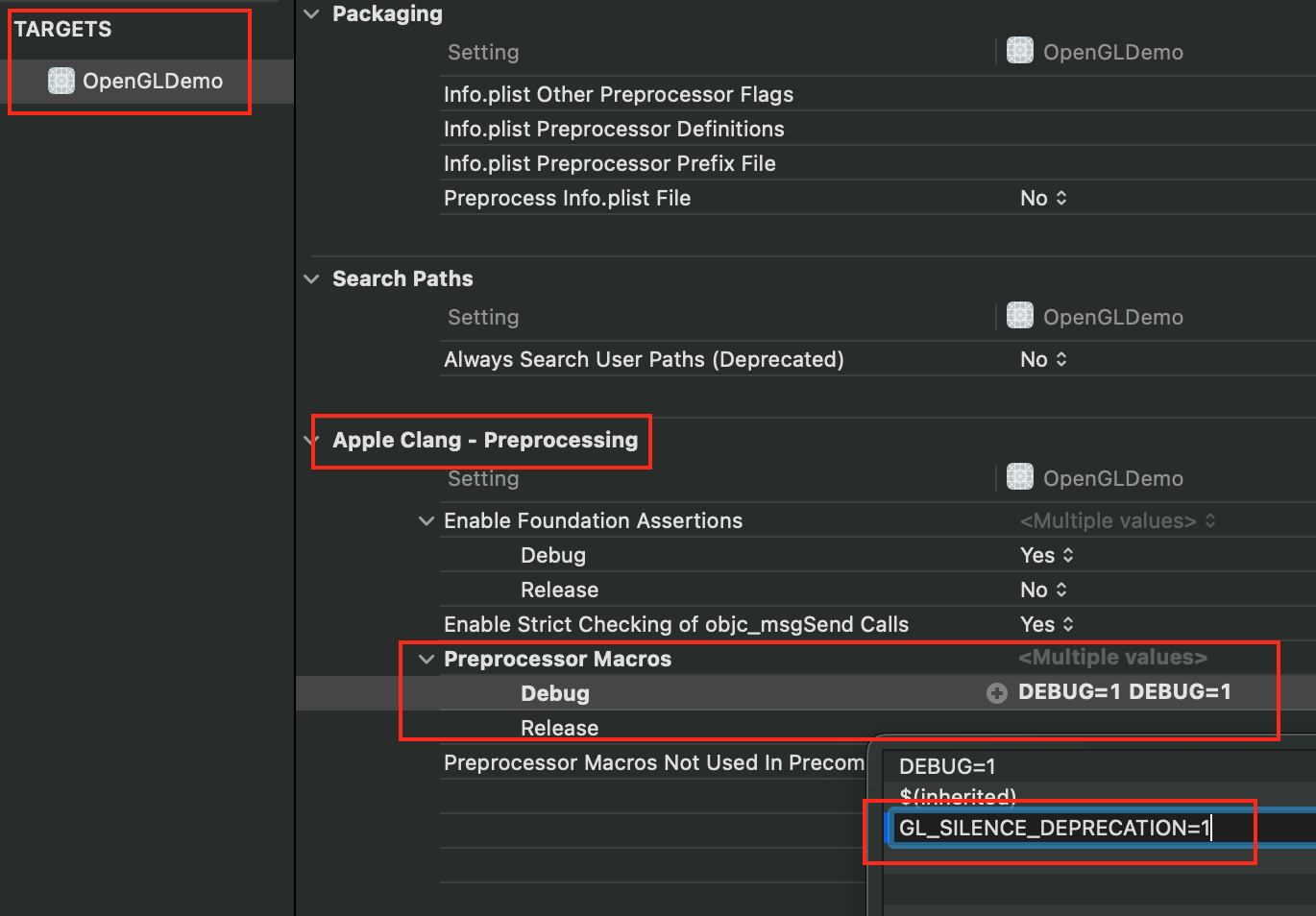Select the DEBUG=1 entry in the popup list
This screenshot has height=916, width=1316.
947,767
